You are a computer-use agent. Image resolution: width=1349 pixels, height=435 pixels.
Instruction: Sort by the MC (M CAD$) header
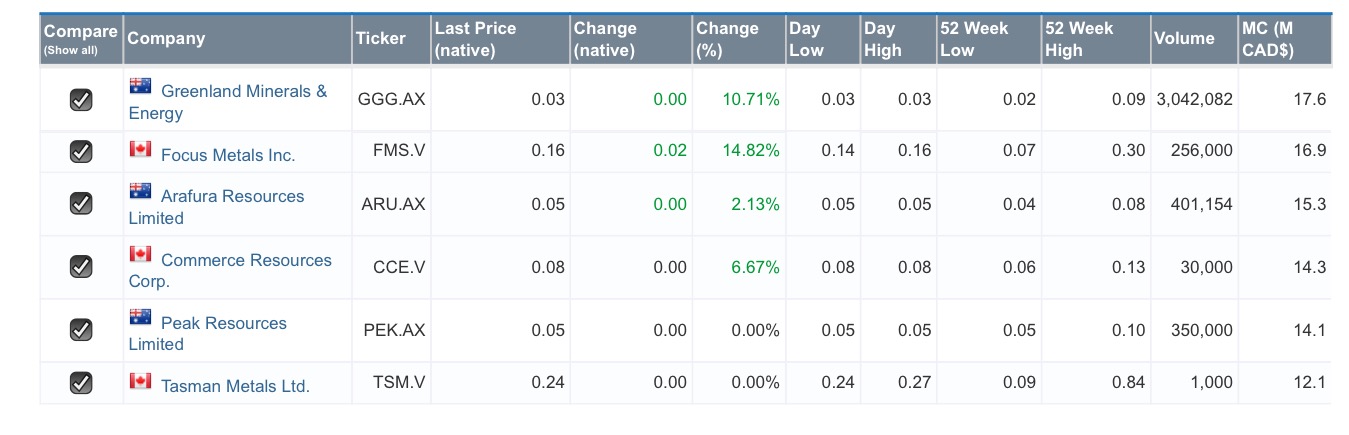point(1267,39)
